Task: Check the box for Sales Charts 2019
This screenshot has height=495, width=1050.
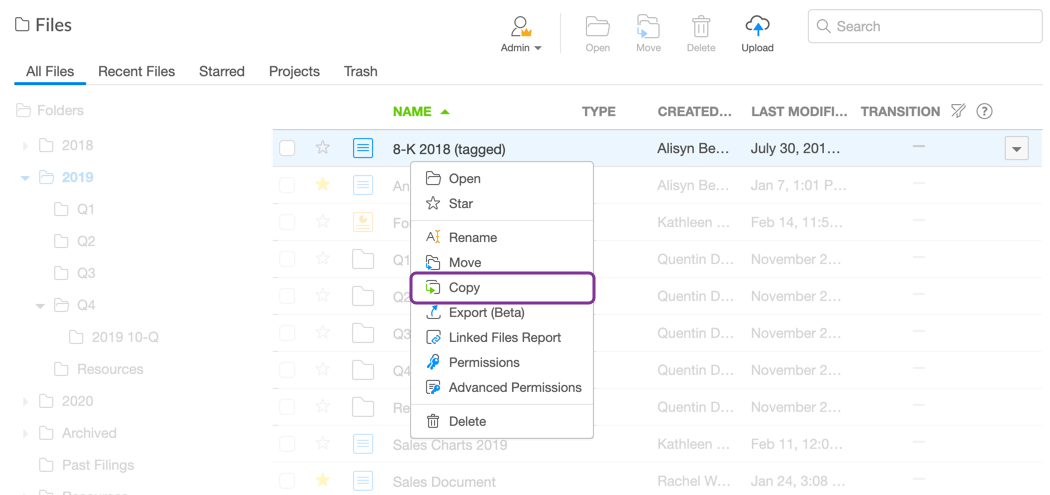Action: pos(287,443)
